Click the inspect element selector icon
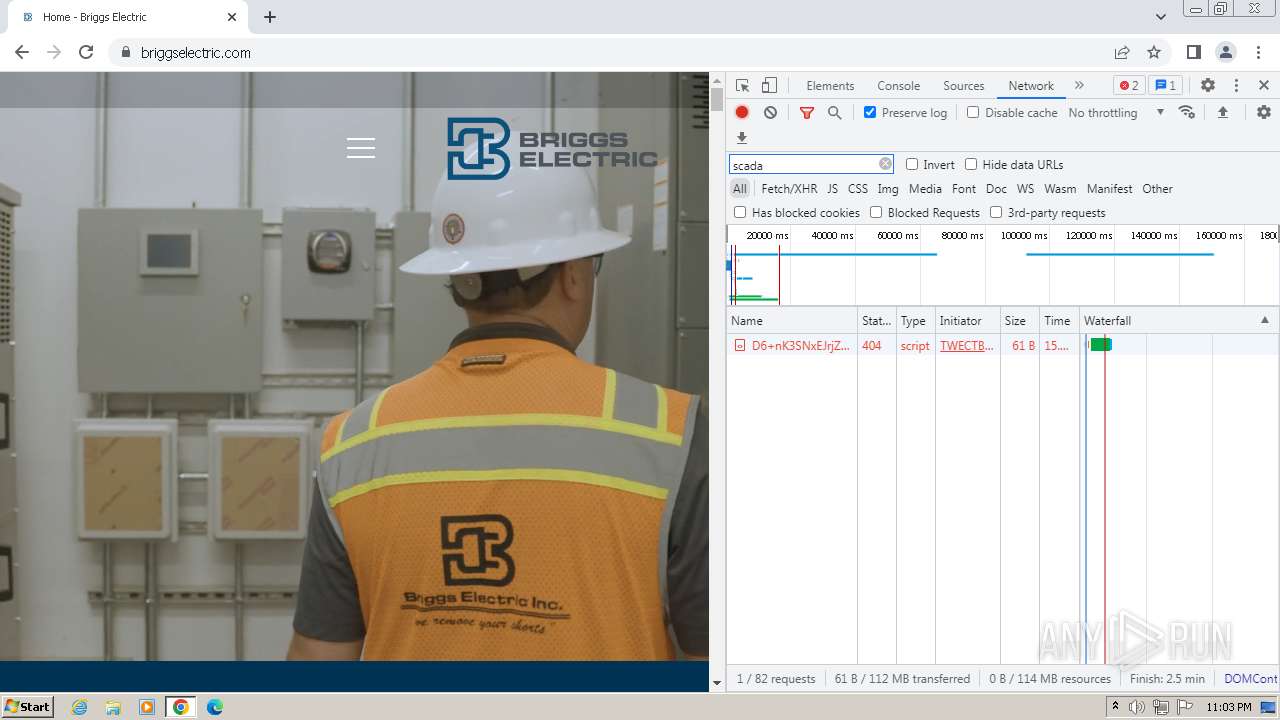This screenshot has height=720, width=1280. pyautogui.click(x=742, y=86)
